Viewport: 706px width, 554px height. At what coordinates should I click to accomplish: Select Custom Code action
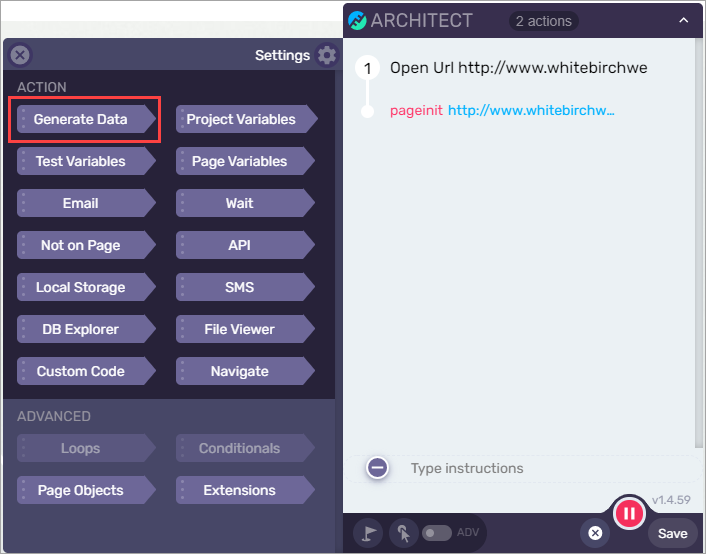pos(86,371)
